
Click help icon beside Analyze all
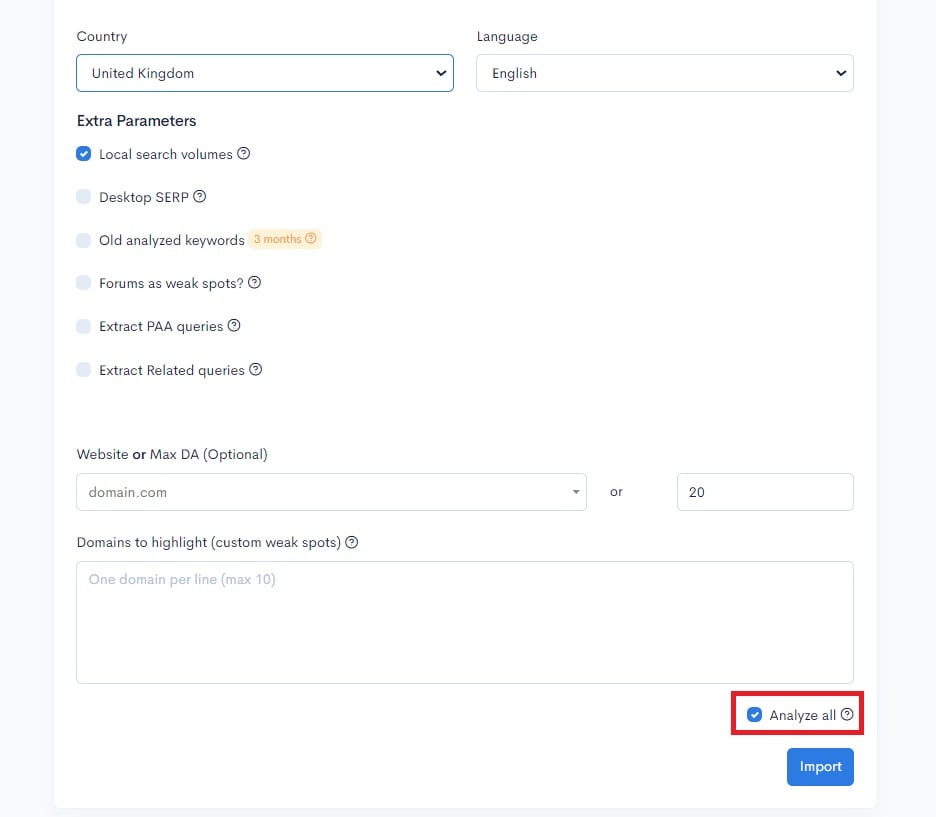pyautogui.click(x=847, y=715)
